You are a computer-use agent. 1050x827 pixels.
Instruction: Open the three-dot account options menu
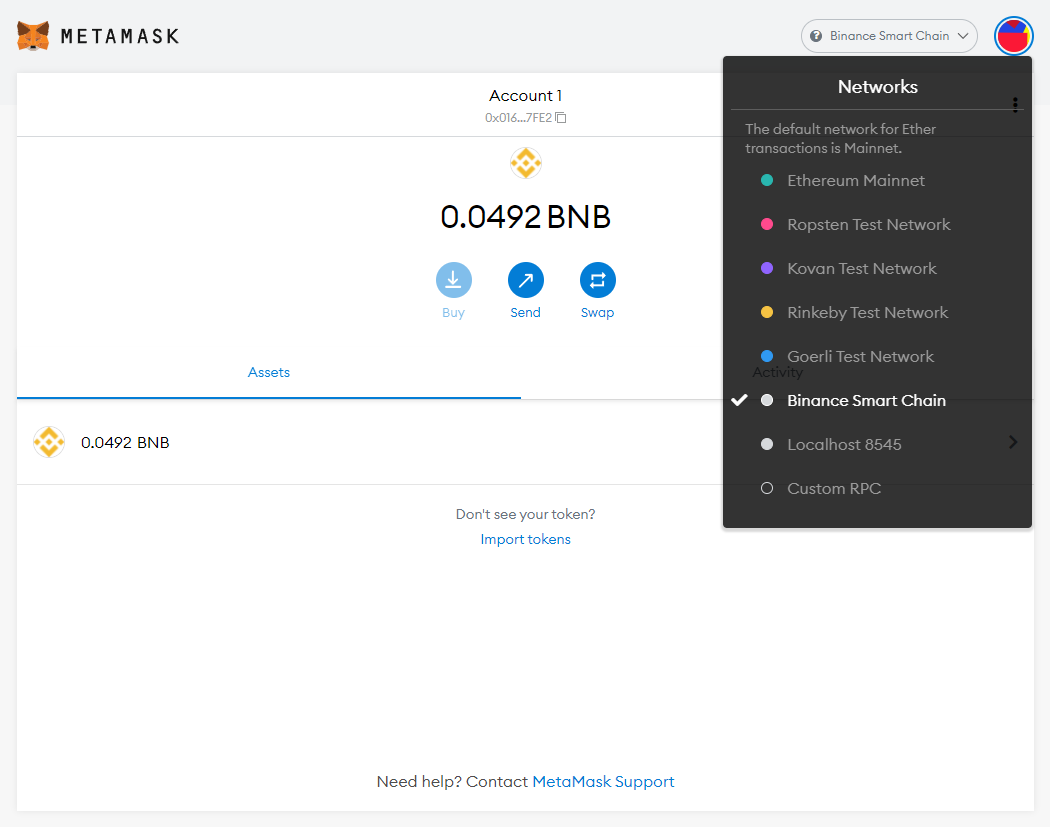(x=1015, y=104)
